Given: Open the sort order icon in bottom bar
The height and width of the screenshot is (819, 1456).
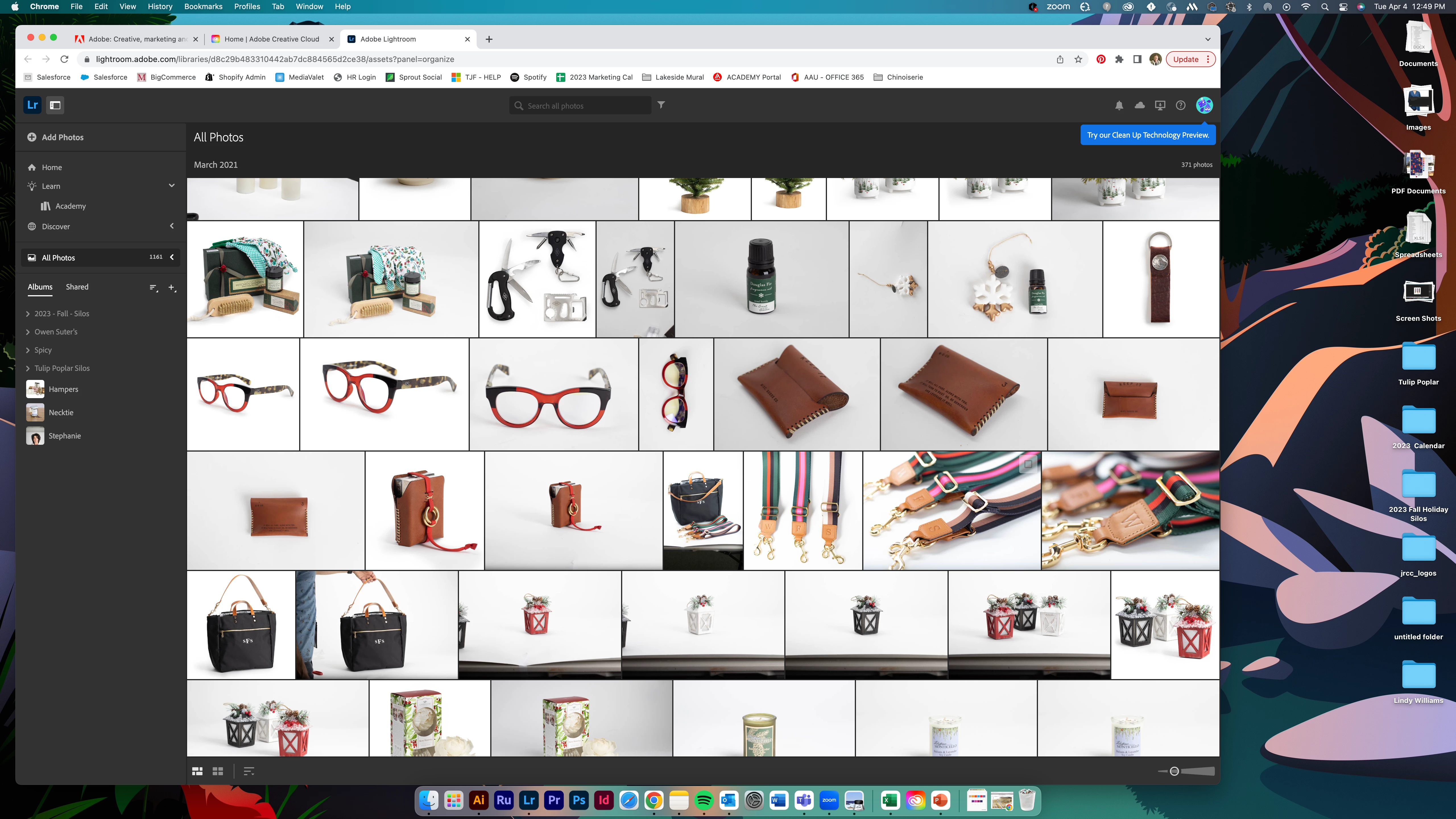Looking at the screenshot, I should coord(249,771).
